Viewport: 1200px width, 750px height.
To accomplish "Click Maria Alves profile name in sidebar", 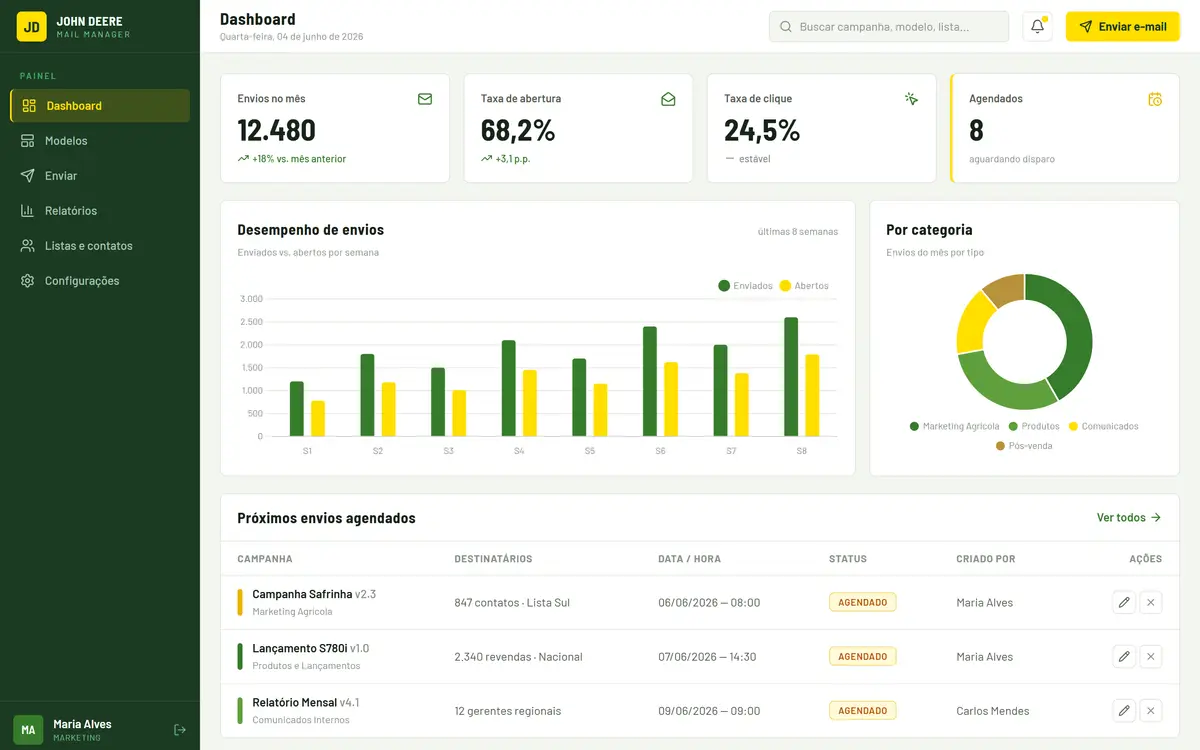I will pyautogui.click(x=82, y=724).
